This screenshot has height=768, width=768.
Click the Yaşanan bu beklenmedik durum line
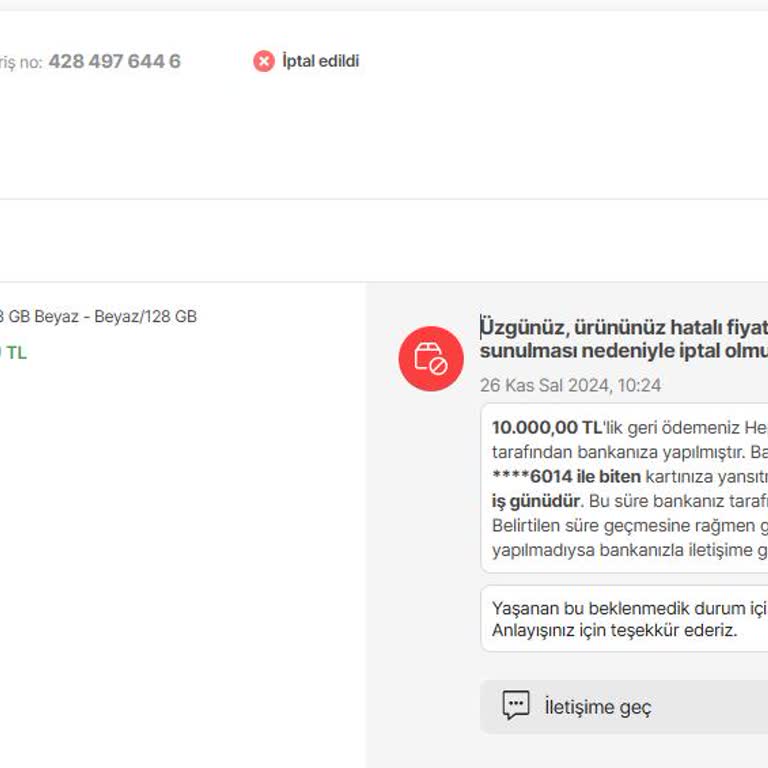pyautogui.click(x=629, y=608)
